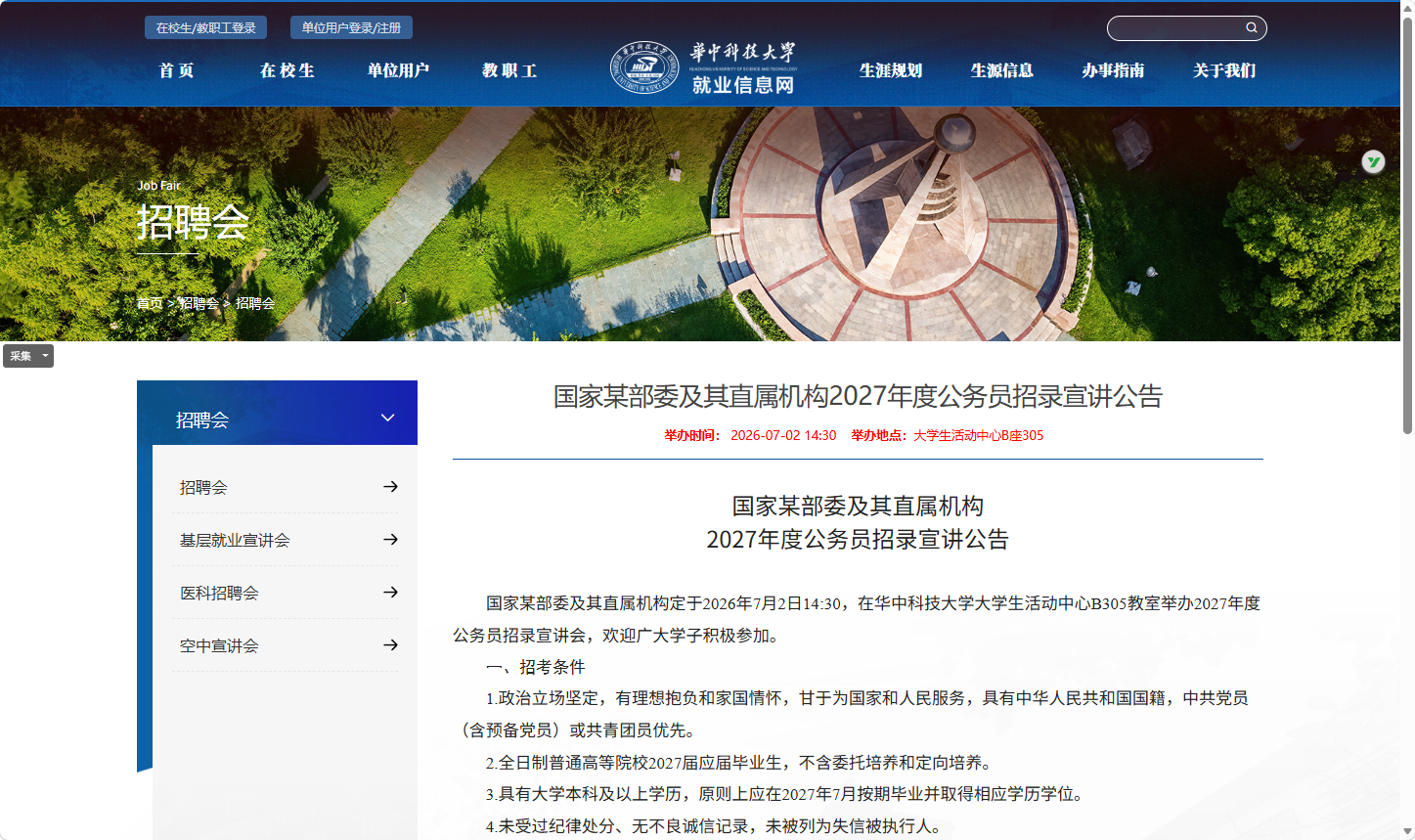Click the HUST university logo emblem

point(644,67)
